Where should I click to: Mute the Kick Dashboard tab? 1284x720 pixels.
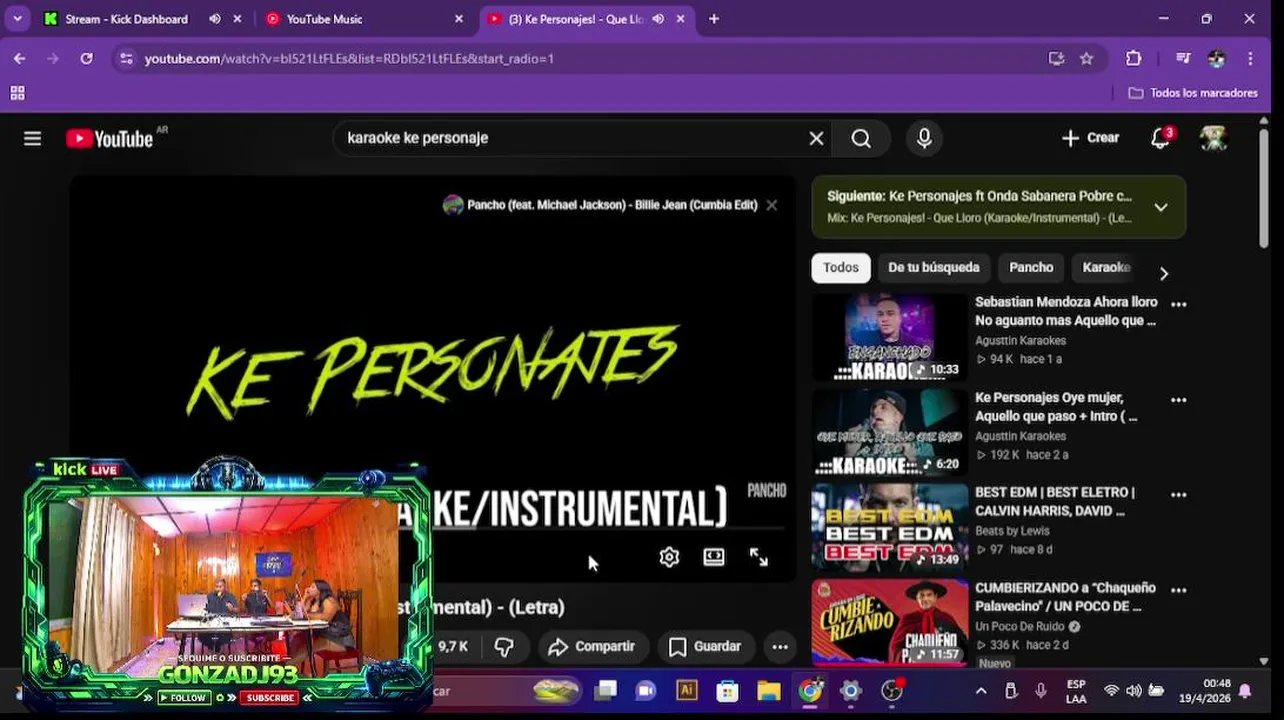215,19
